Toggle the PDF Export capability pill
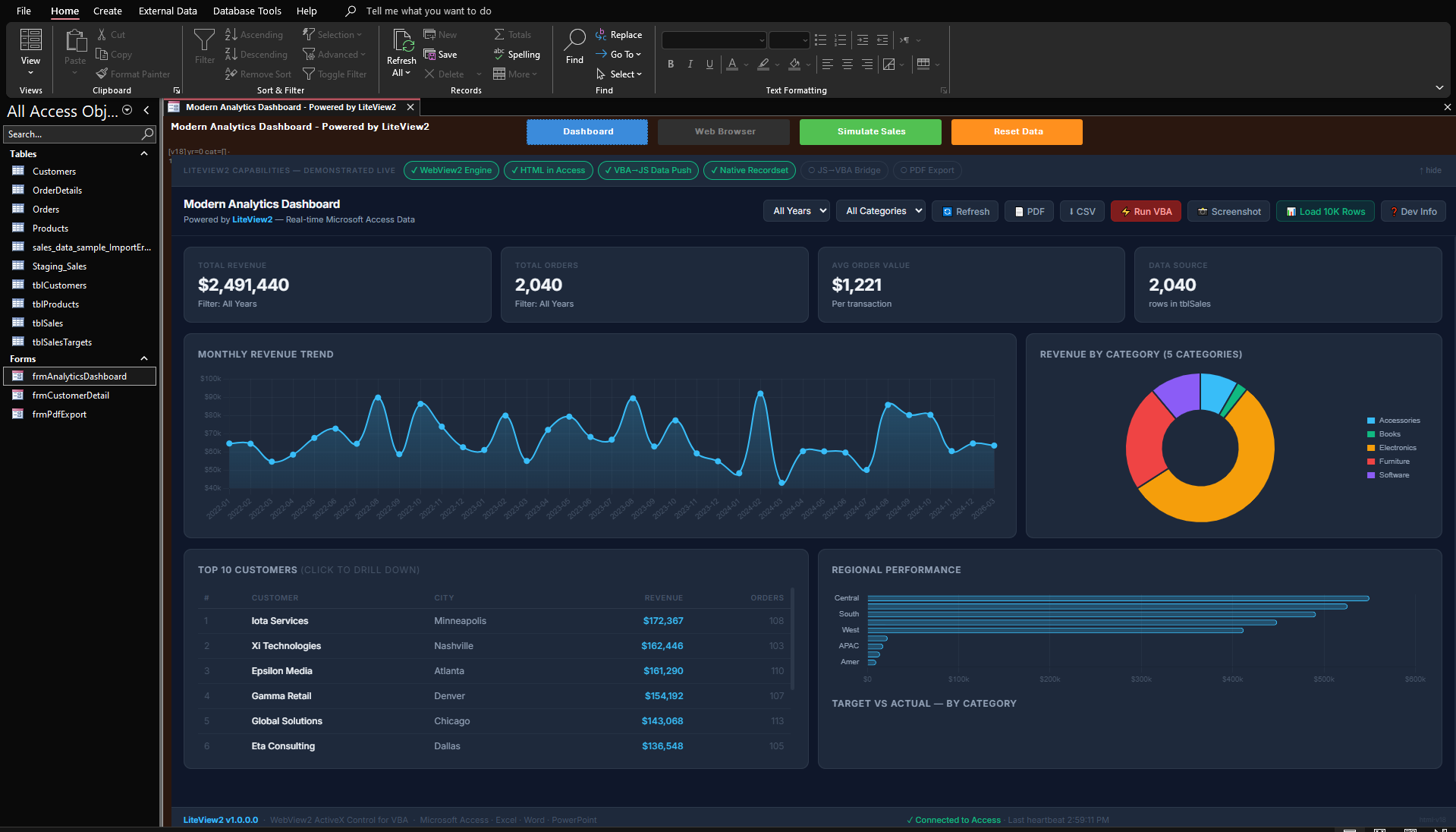This screenshot has height=832, width=1456. coord(927,171)
